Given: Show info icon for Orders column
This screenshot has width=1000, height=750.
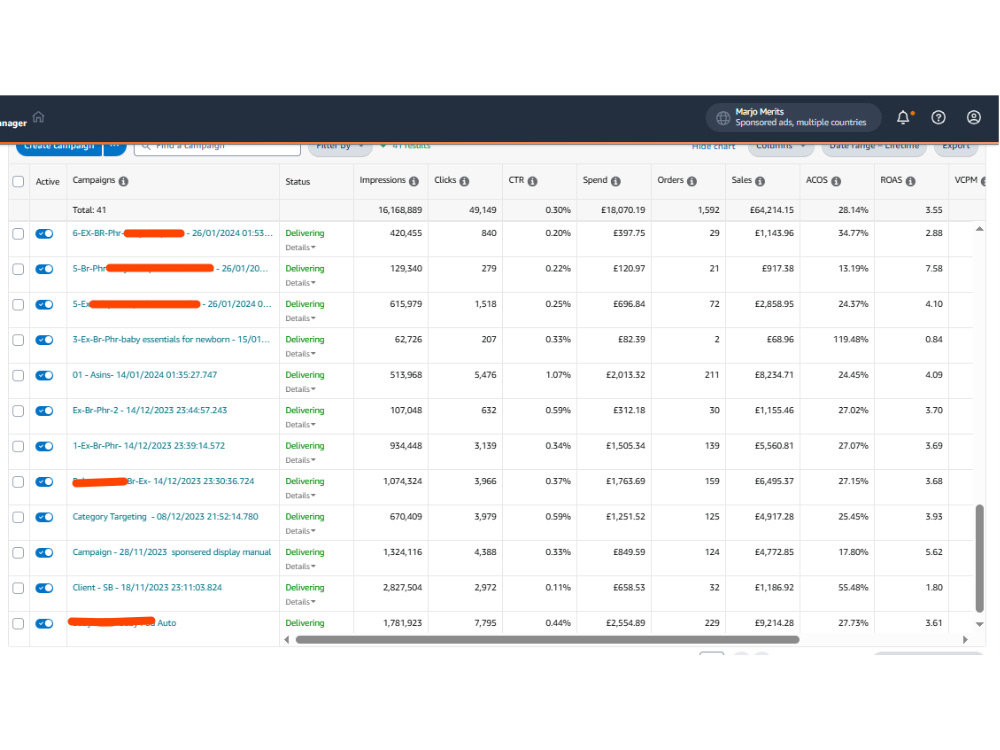Looking at the screenshot, I should pyautogui.click(x=692, y=181).
